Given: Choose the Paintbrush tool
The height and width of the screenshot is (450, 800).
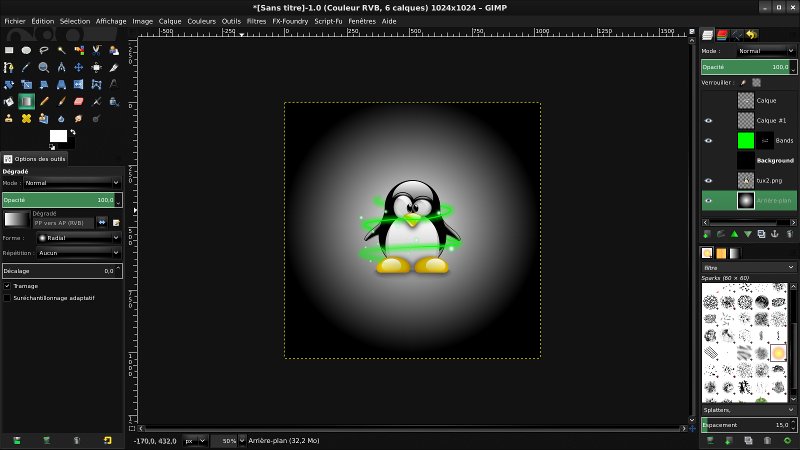Looking at the screenshot, I should [61, 102].
